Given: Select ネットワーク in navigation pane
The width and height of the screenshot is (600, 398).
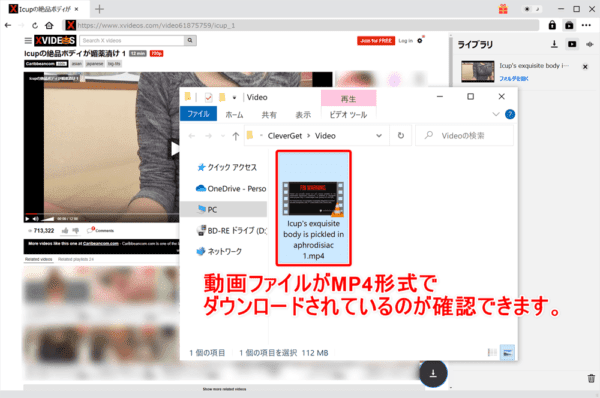Looking at the screenshot, I should [x=219, y=251].
